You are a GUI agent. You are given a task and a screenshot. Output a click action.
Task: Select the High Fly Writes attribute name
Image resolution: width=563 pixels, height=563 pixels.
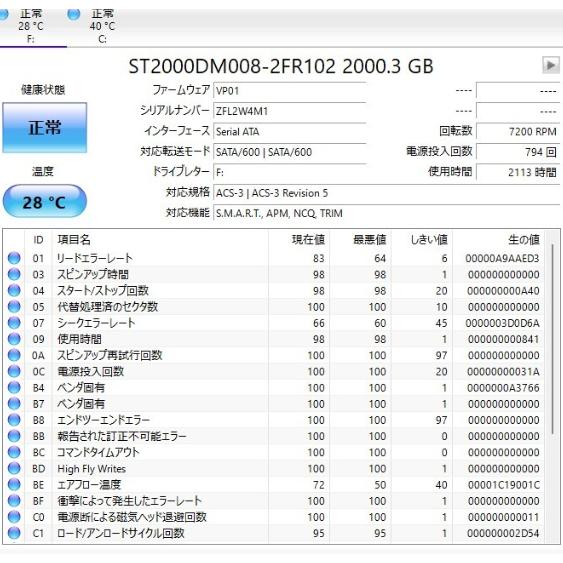tap(92, 469)
